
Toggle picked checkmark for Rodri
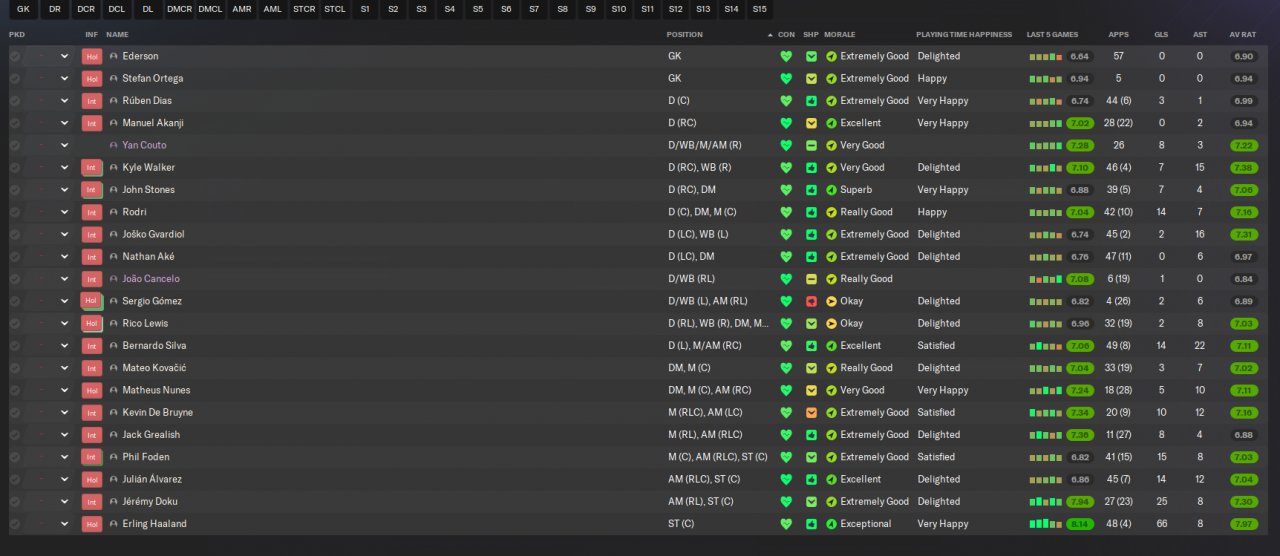click(14, 212)
